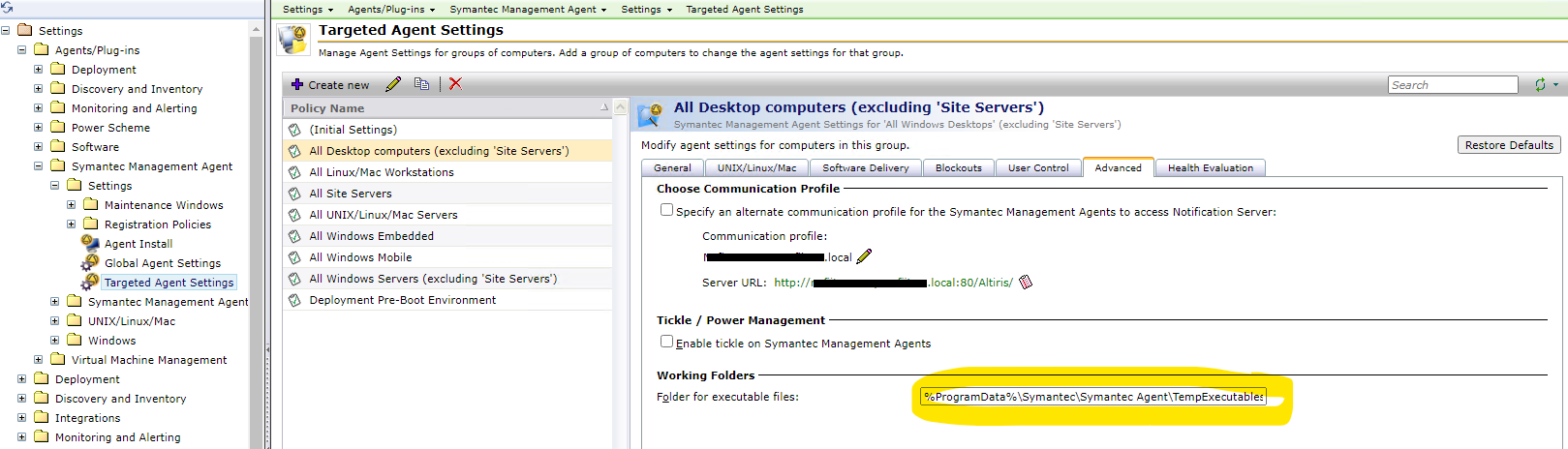
Task: Open the Health Evaluation tab
Action: click(1210, 168)
